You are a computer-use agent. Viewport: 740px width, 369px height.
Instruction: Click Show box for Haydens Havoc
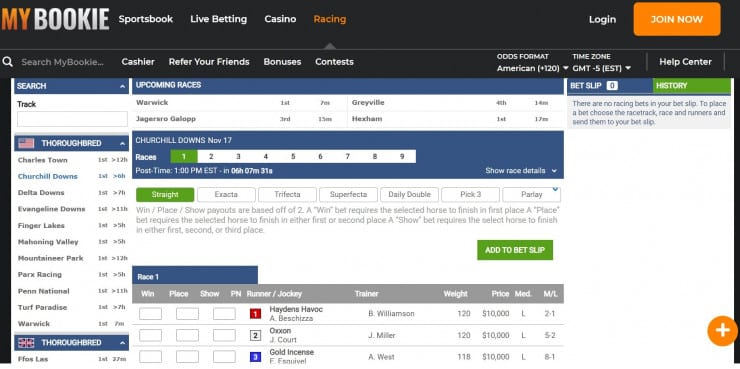coord(224,314)
